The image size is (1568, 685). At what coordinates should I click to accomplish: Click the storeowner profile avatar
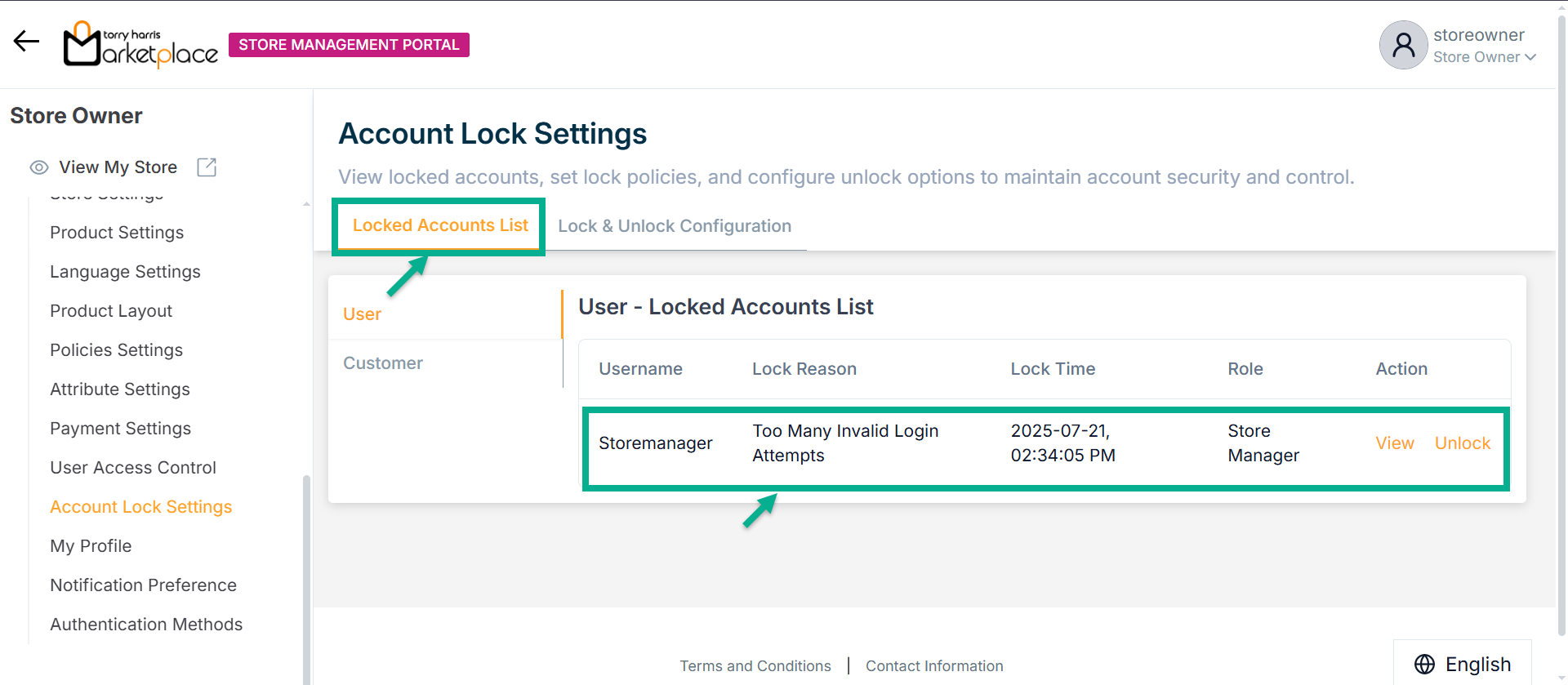pyautogui.click(x=1403, y=45)
